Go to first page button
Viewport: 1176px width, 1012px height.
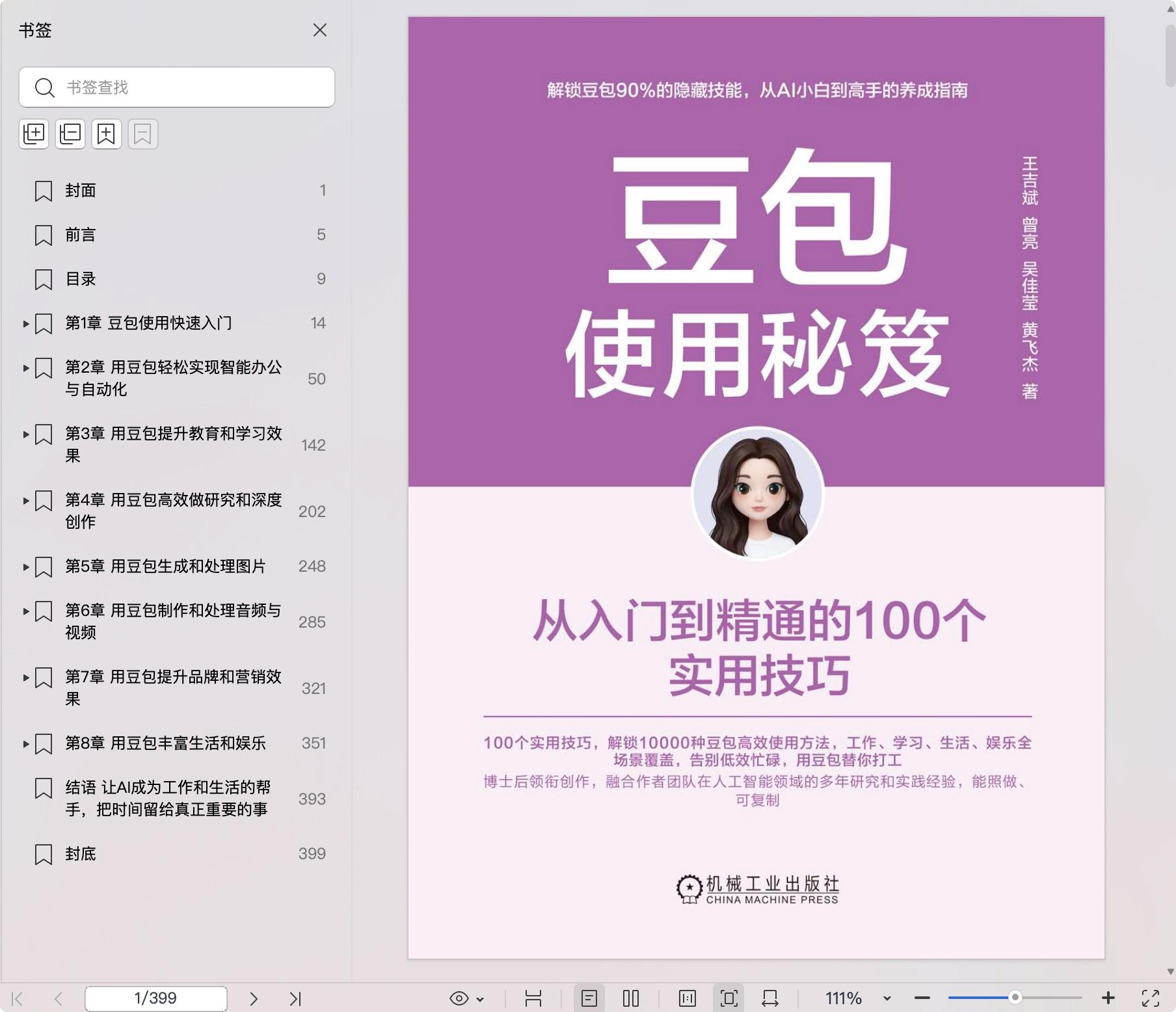[18, 998]
